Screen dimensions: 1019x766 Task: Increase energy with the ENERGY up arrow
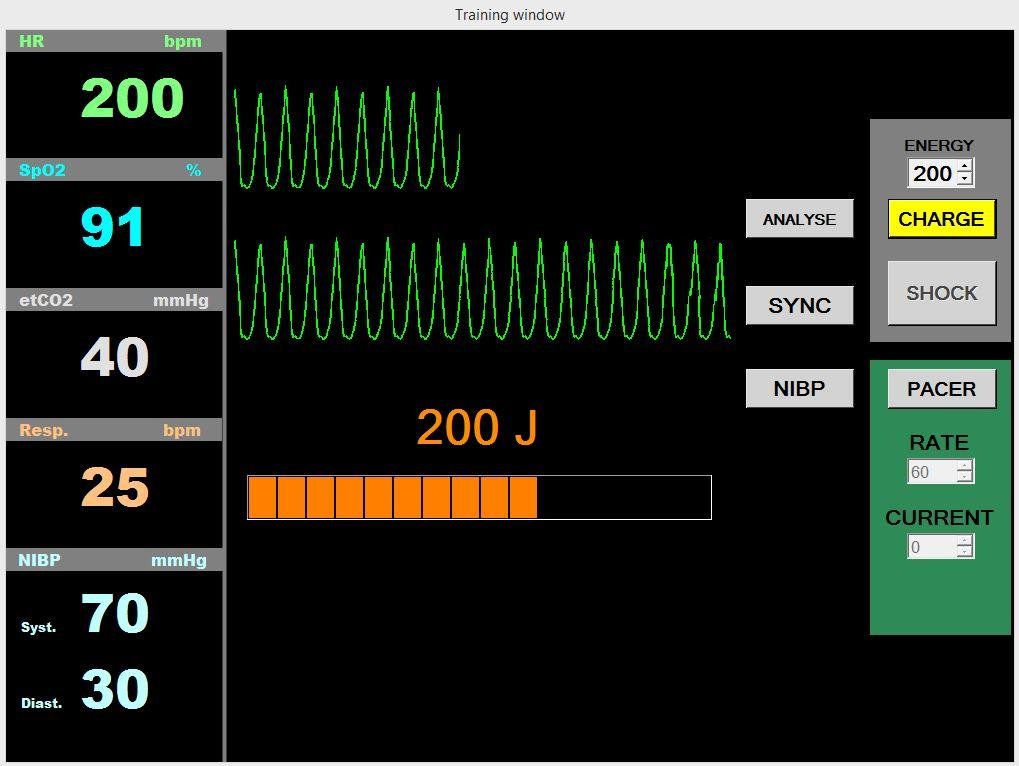[966, 166]
